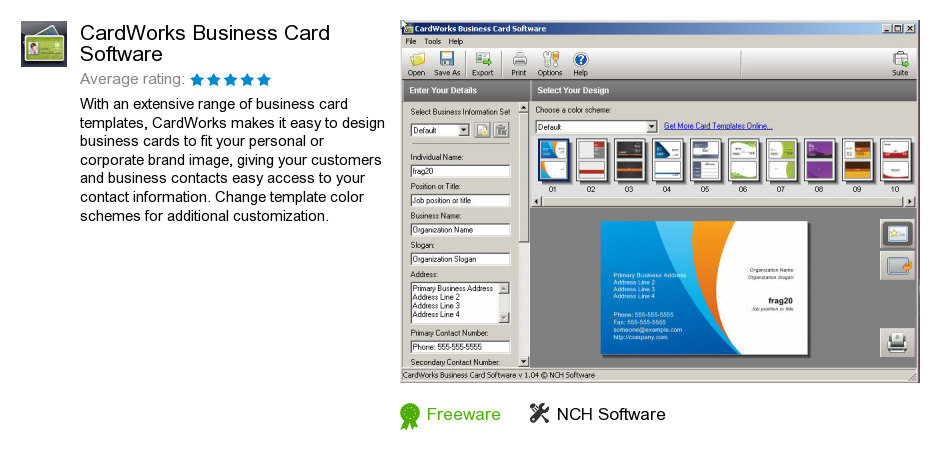Viewport: 940px width, 460px height.
Task: Click the Business Name input field
Action: click(x=460, y=230)
